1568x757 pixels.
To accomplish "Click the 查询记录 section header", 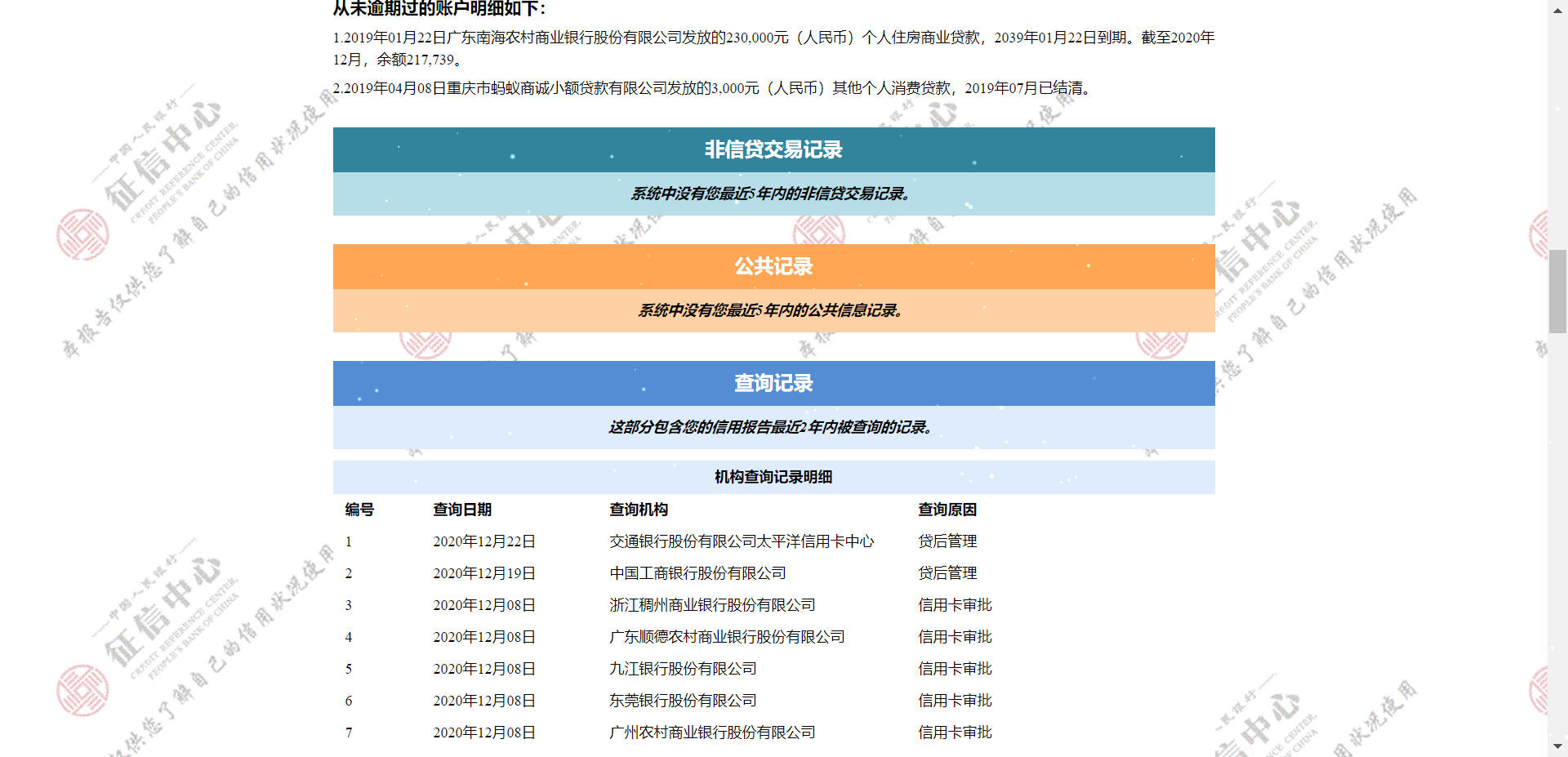I will (x=773, y=383).
